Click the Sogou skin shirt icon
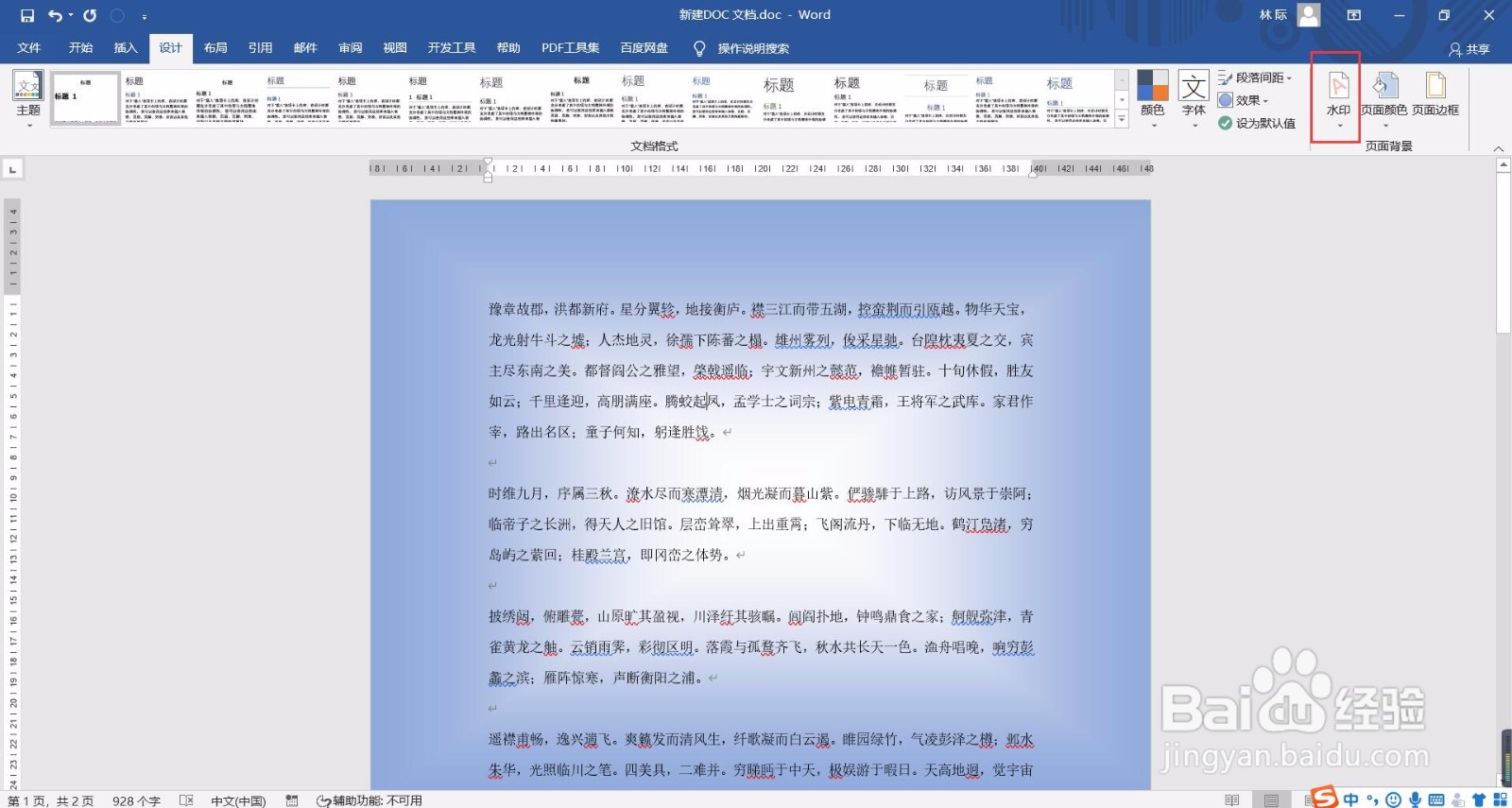The image size is (1512, 808). (1479, 799)
